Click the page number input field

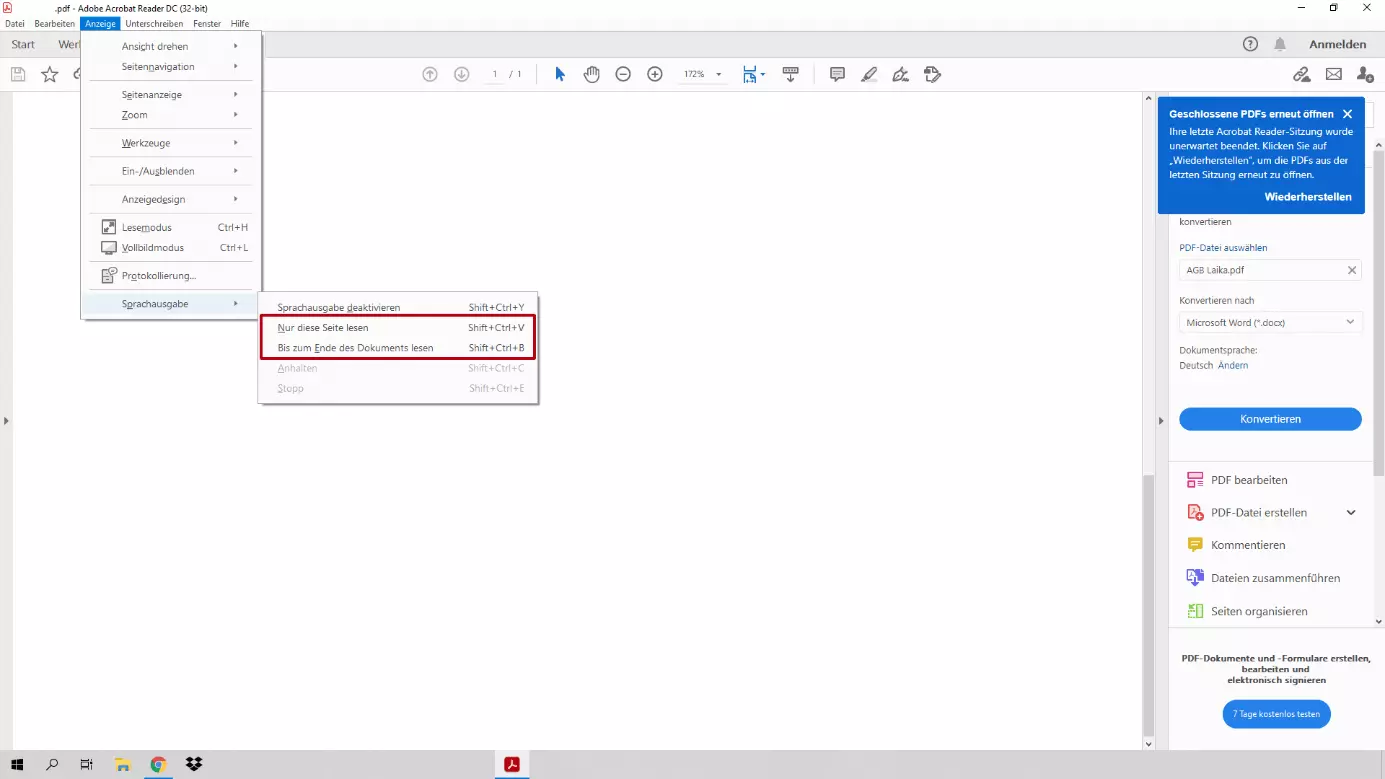pyautogui.click(x=495, y=74)
